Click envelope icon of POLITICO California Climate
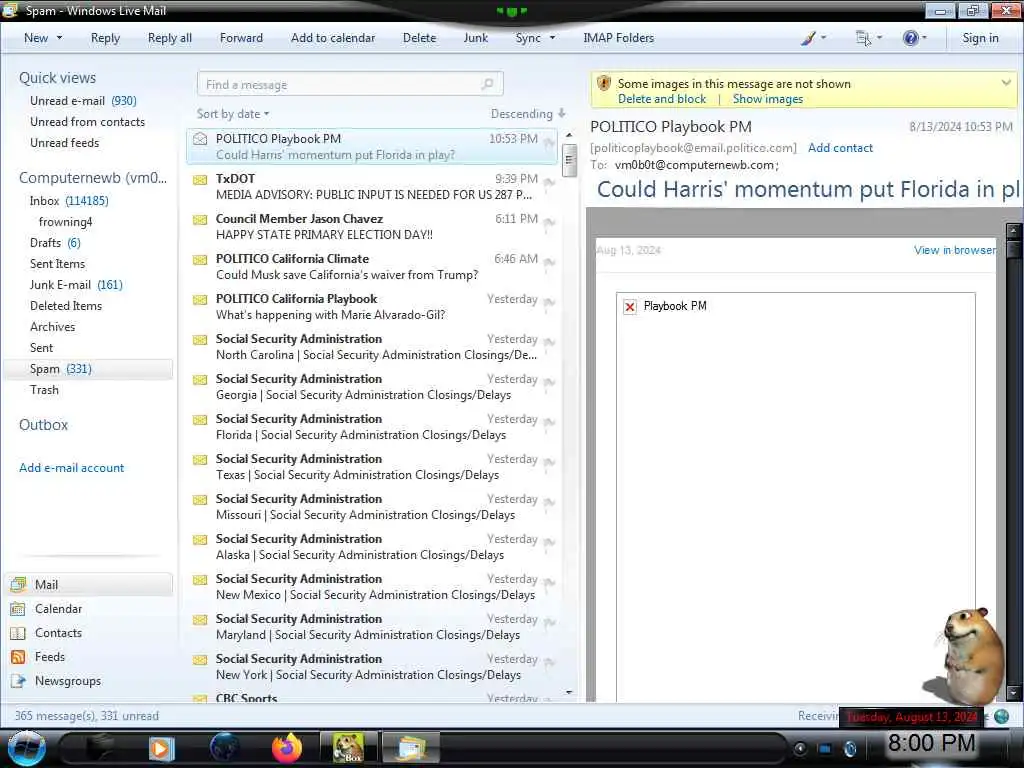The width and height of the screenshot is (1024, 768). [x=200, y=259]
